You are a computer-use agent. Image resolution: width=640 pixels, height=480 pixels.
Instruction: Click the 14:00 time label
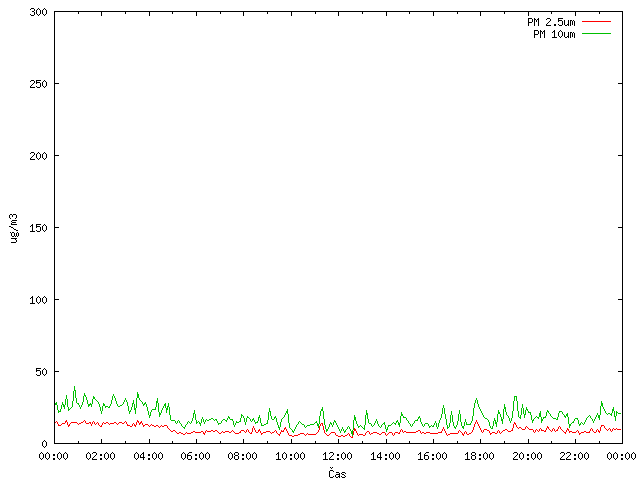coord(385,456)
